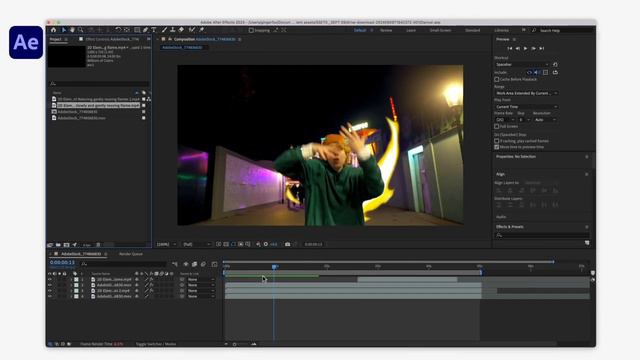Open the Frame Rate dropdown
Image resolution: width=640 pixels, height=360 pixels.
point(504,120)
